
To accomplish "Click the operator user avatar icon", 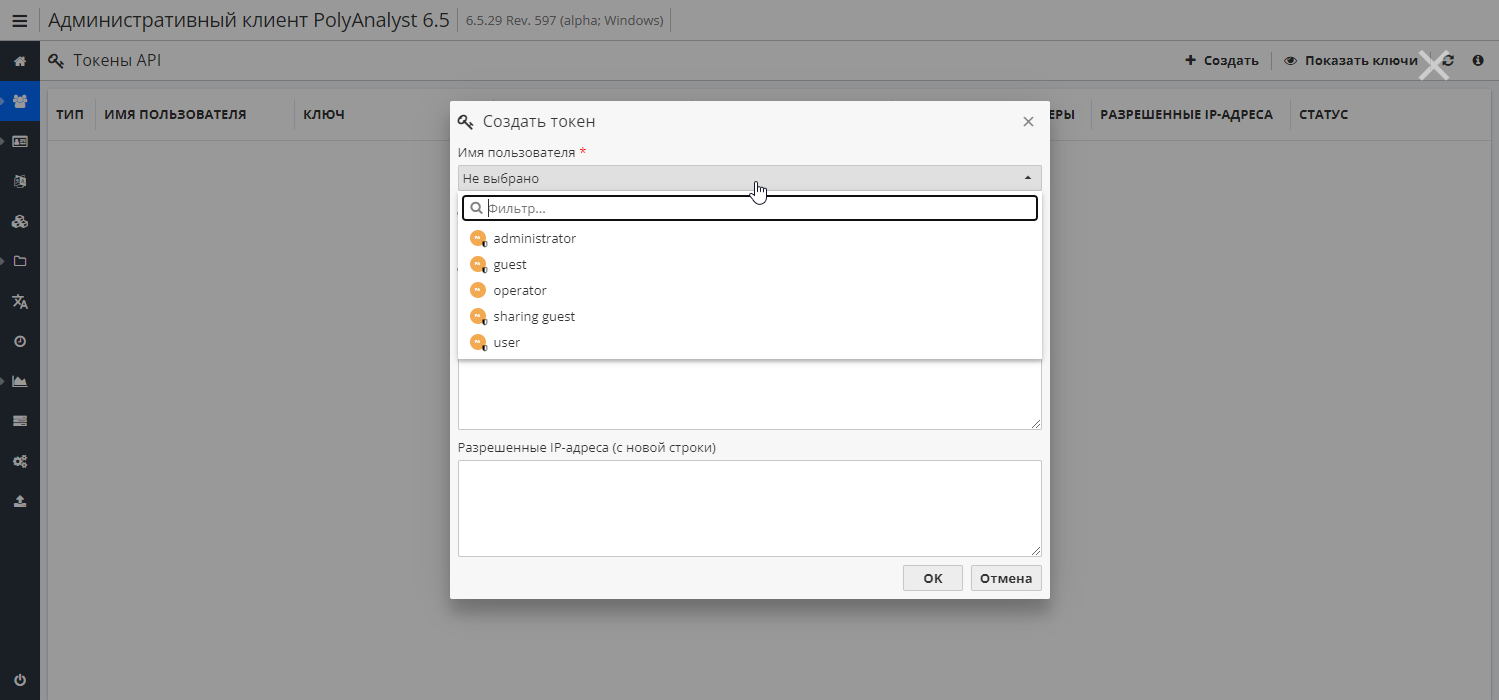I will pyautogui.click(x=478, y=291).
